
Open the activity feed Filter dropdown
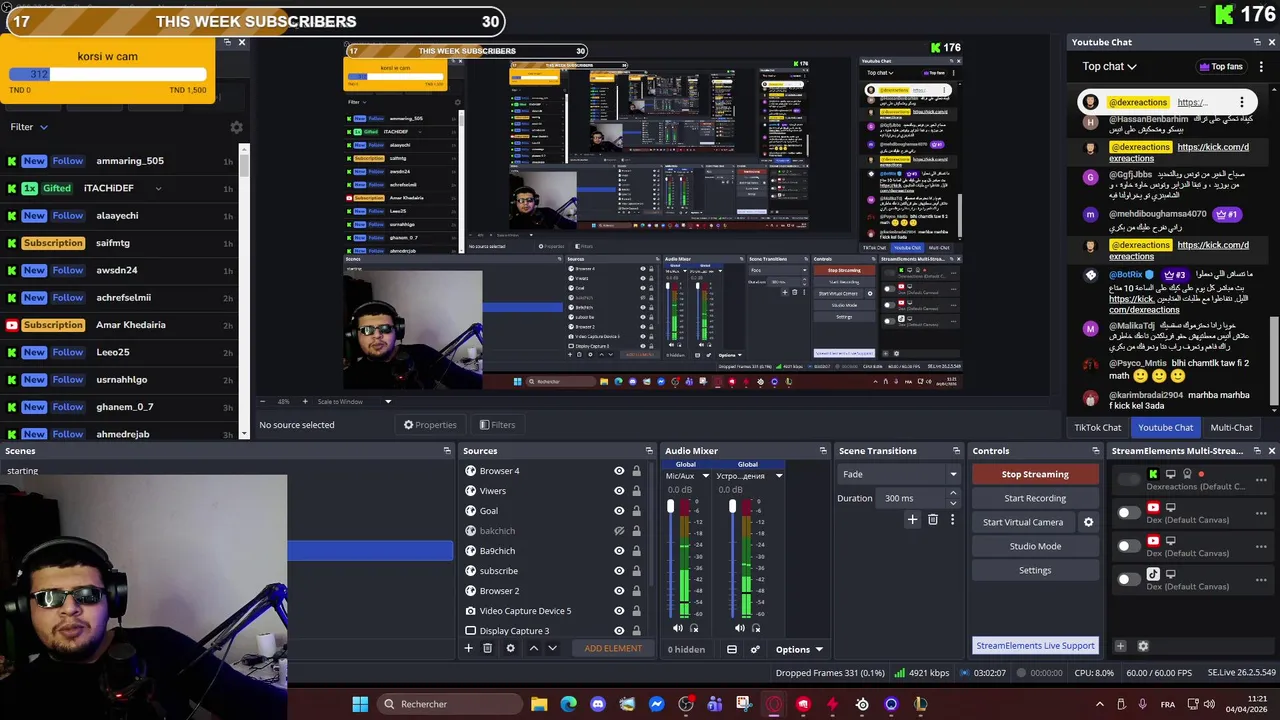click(x=29, y=127)
